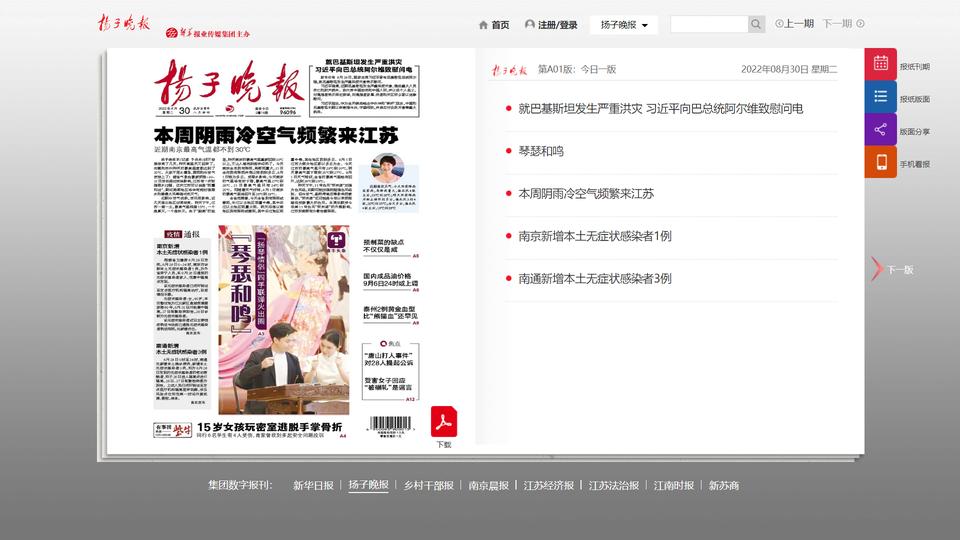The width and height of the screenshot is (960, 540).
Task: Click the Pakistan flood article on page image
Action: 364,87
